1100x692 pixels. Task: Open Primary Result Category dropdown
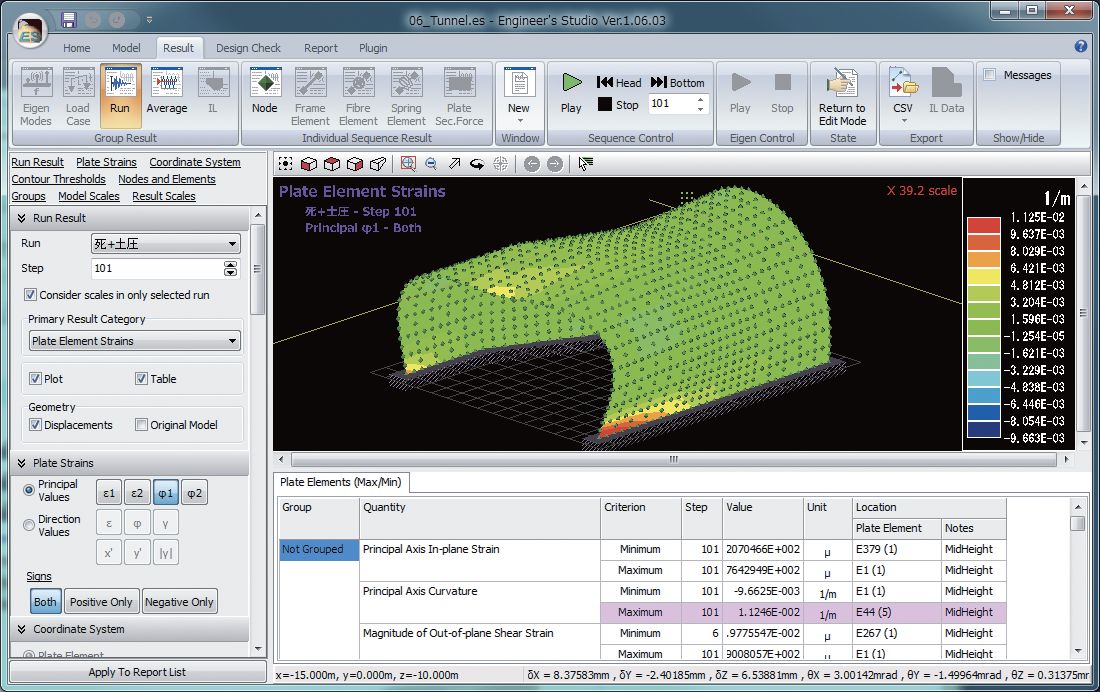pyautogui.click(x=135, y=341)
